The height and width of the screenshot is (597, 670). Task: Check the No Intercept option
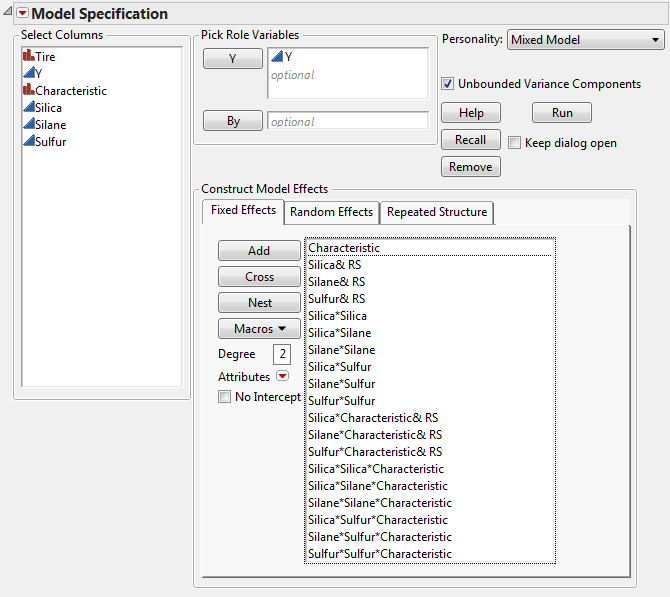click(x=224, y=397)
